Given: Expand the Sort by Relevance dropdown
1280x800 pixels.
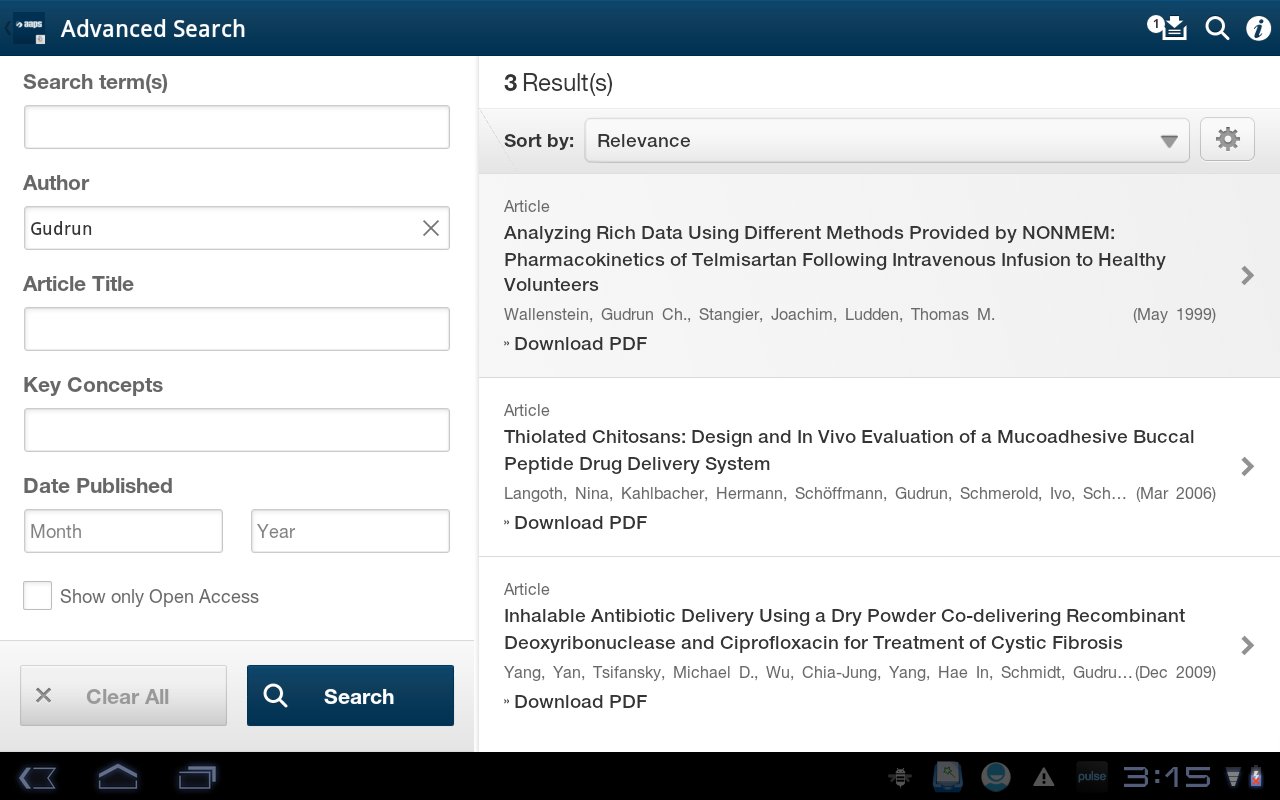Looking at the screenshot, I should tap(886, 140).
